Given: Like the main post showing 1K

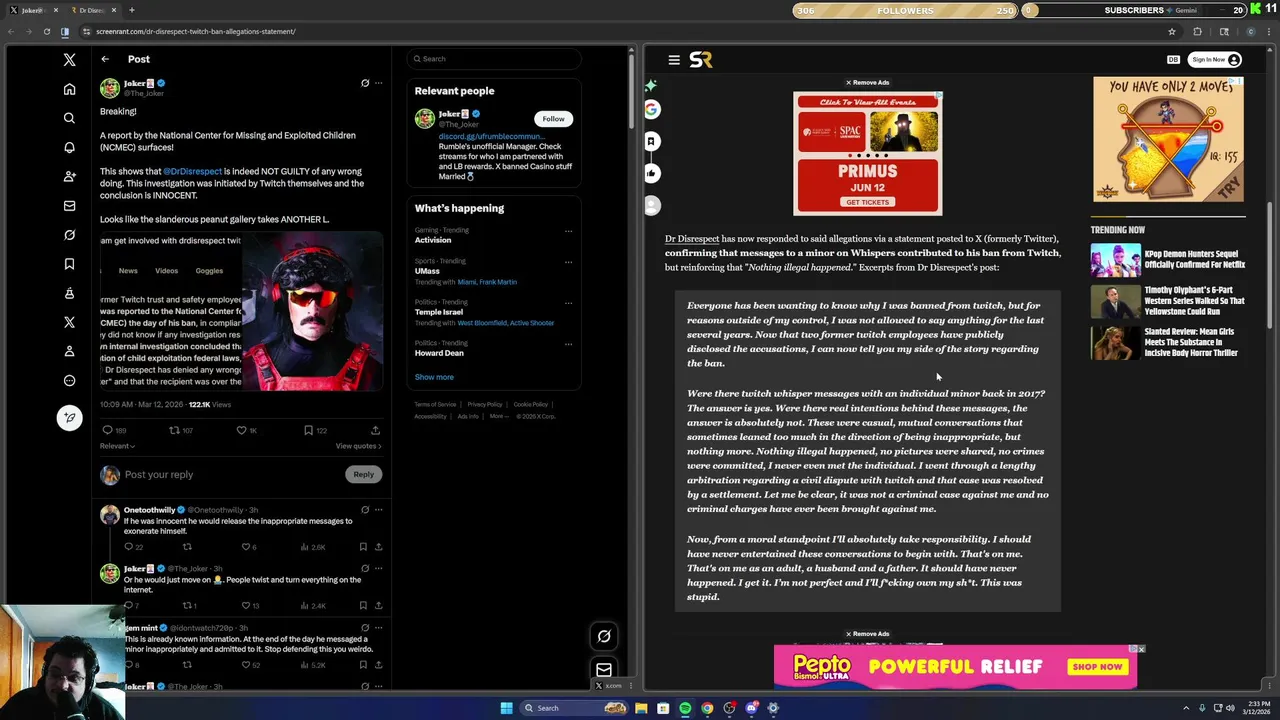Looking at the screenshot, I should click(241, 430).
